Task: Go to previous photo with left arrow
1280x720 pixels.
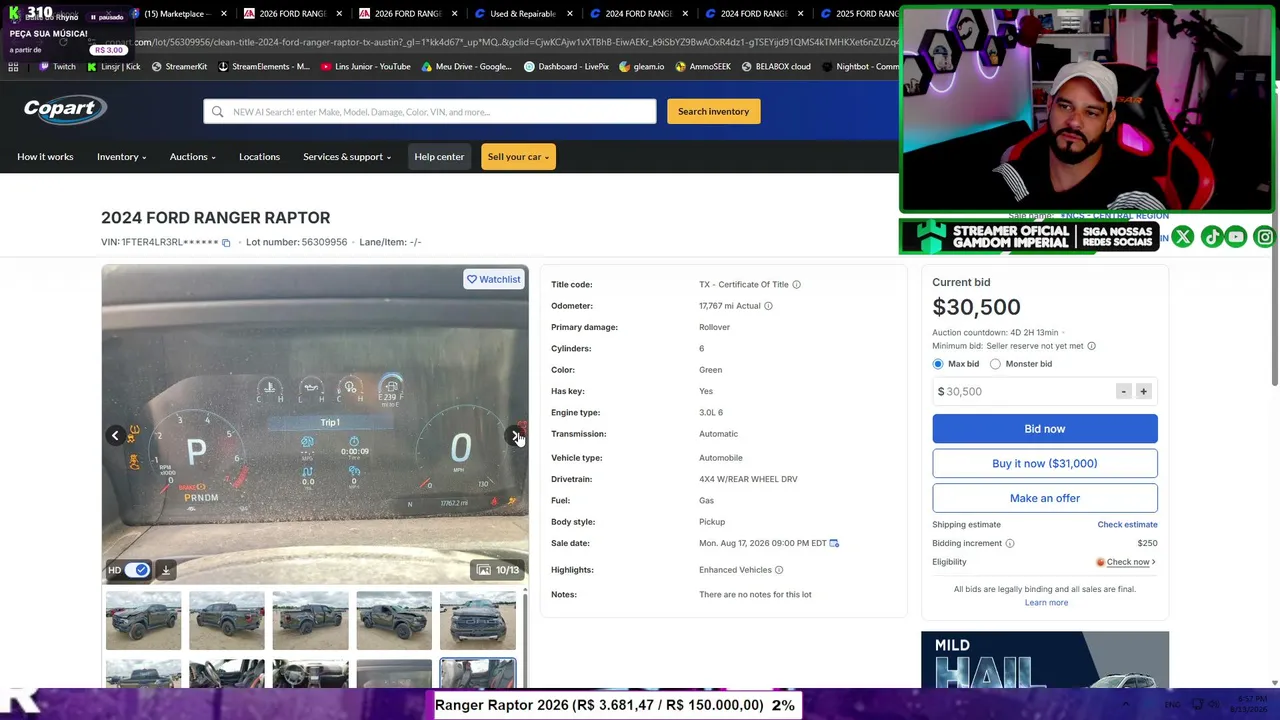Action: [x=115, y=435]
